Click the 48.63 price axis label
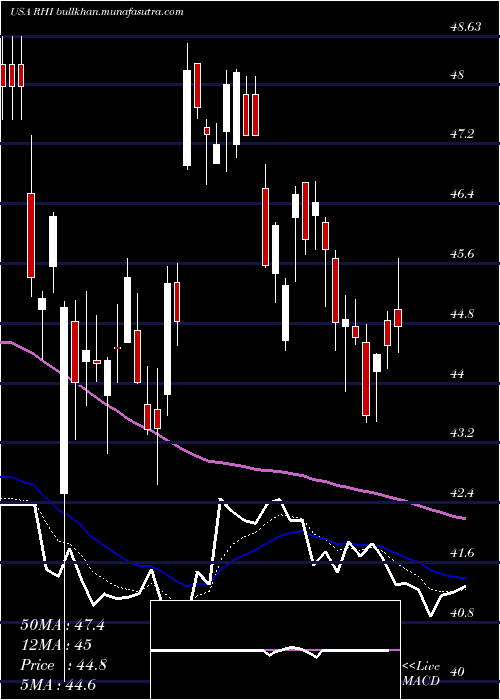 point(466,27)
